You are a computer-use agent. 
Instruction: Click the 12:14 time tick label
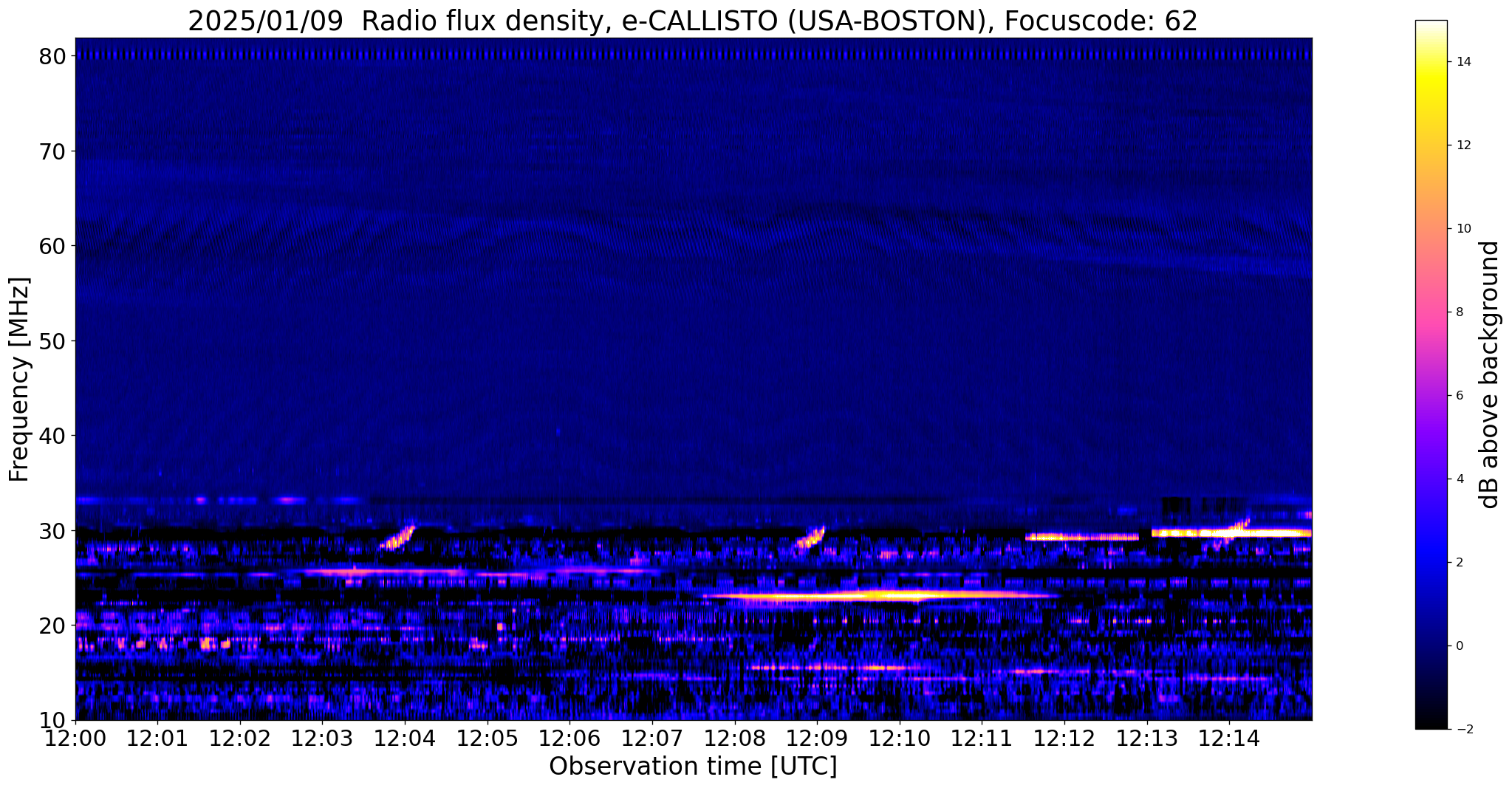1229,738
